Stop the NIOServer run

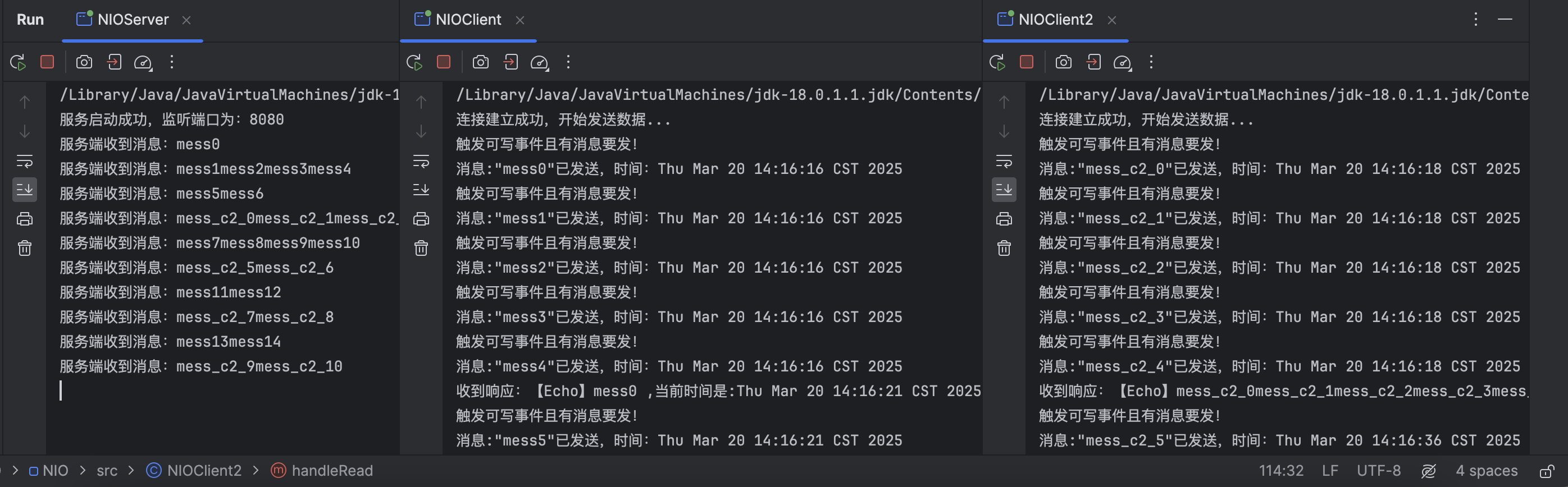click(47, 62)
